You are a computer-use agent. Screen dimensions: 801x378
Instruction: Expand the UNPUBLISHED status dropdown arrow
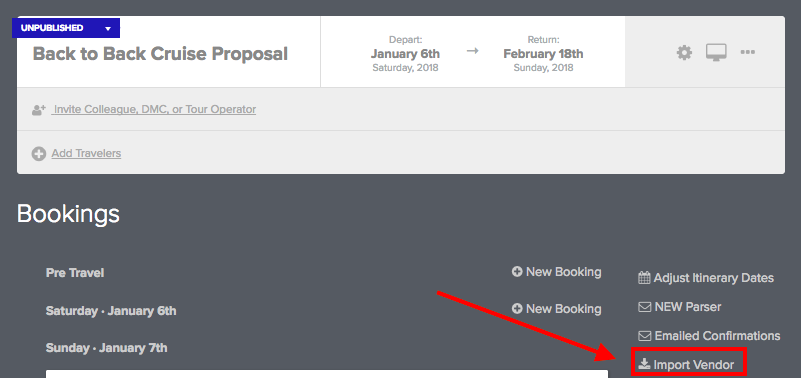tap(108, 29)
